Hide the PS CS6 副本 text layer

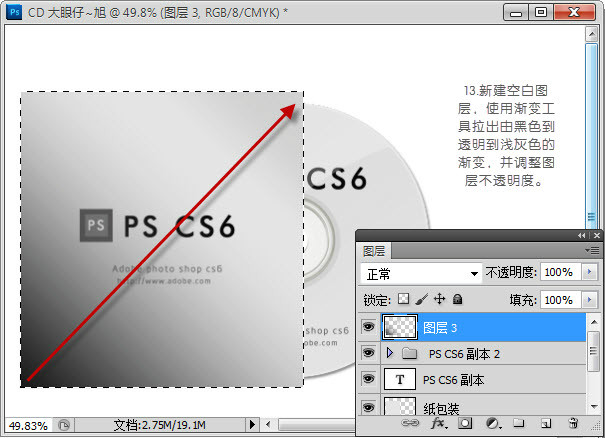coord(368,380)
